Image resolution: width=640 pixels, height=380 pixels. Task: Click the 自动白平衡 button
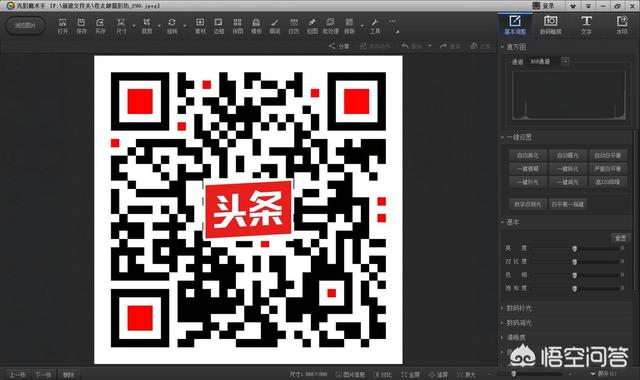point(608,156)
